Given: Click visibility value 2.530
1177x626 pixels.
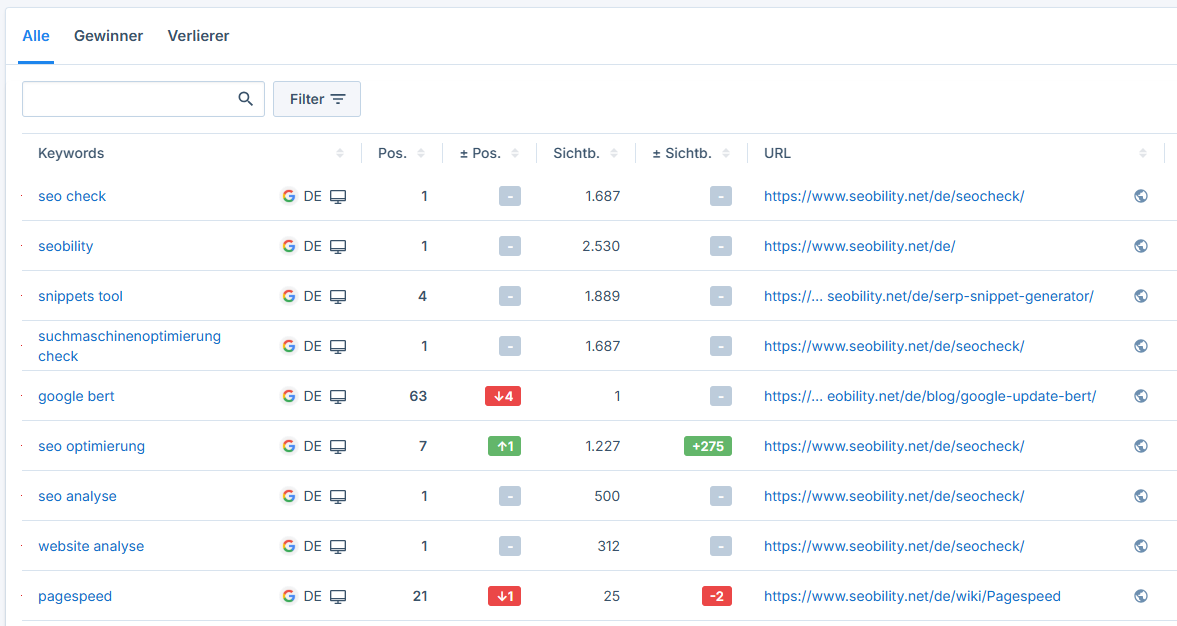Looking at the screenshot, I should coord(601,246).
